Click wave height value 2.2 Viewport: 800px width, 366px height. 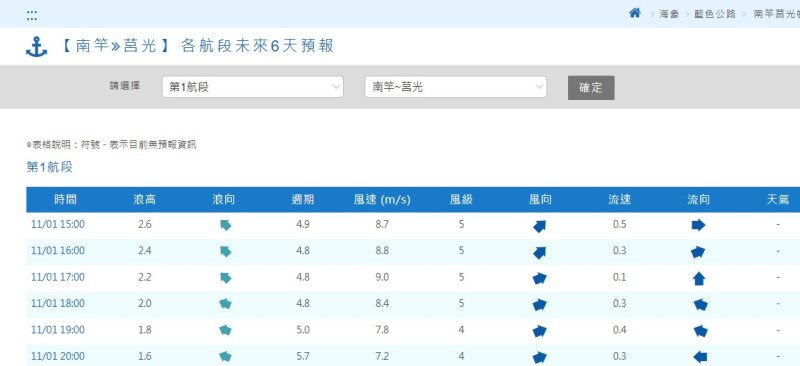[x=144, y=277]
